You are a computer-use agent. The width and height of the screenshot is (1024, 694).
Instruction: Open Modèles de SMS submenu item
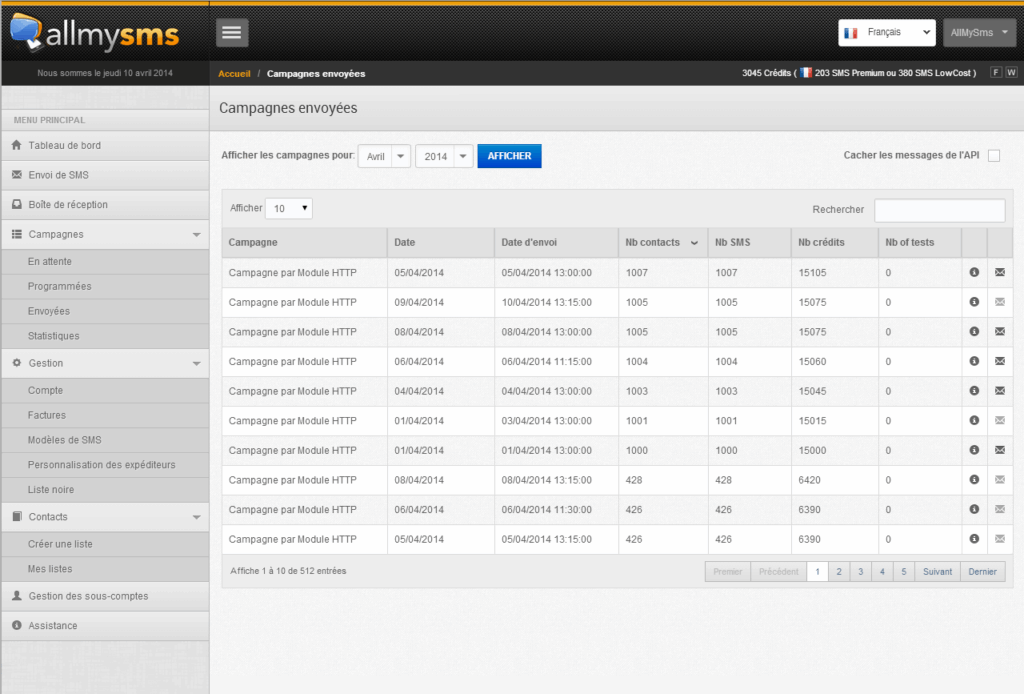[105, 439]
